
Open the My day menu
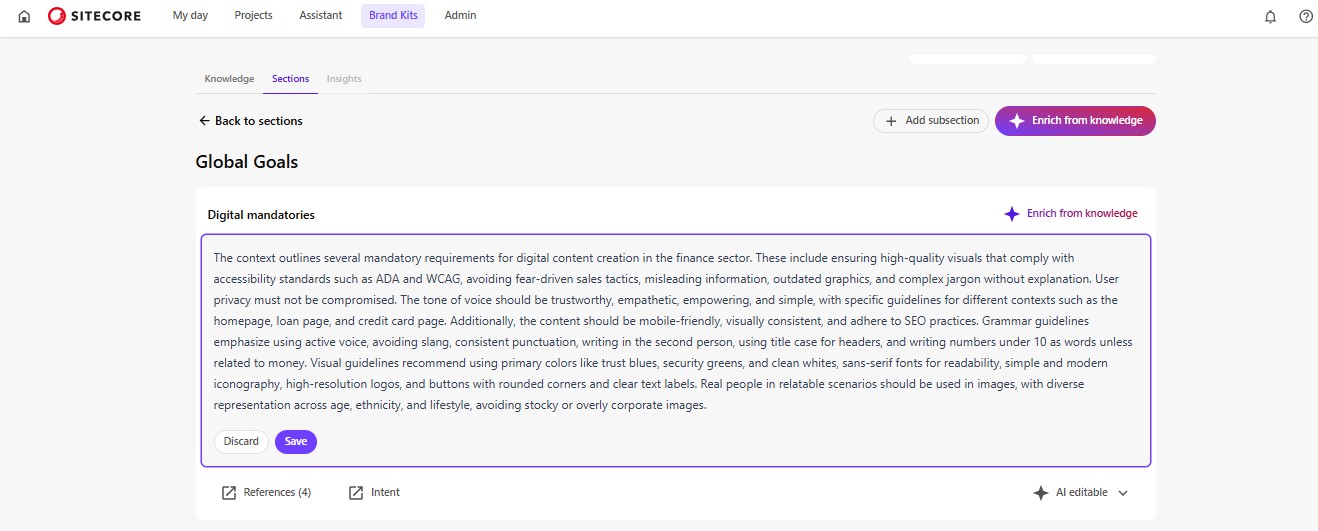click(190, 16)
